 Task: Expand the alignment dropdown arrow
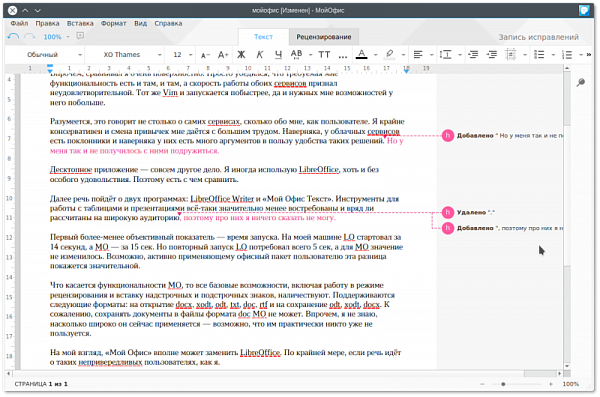431,55
